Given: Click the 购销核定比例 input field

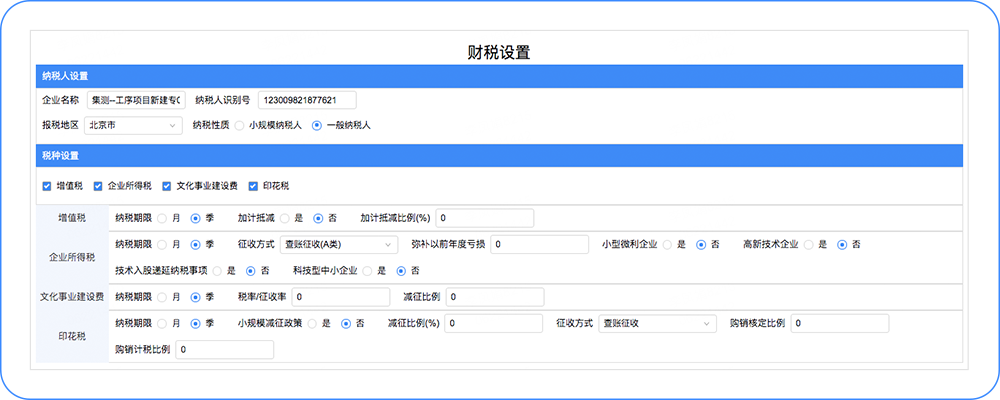Looking at the screenshot, I should [840, 323].
